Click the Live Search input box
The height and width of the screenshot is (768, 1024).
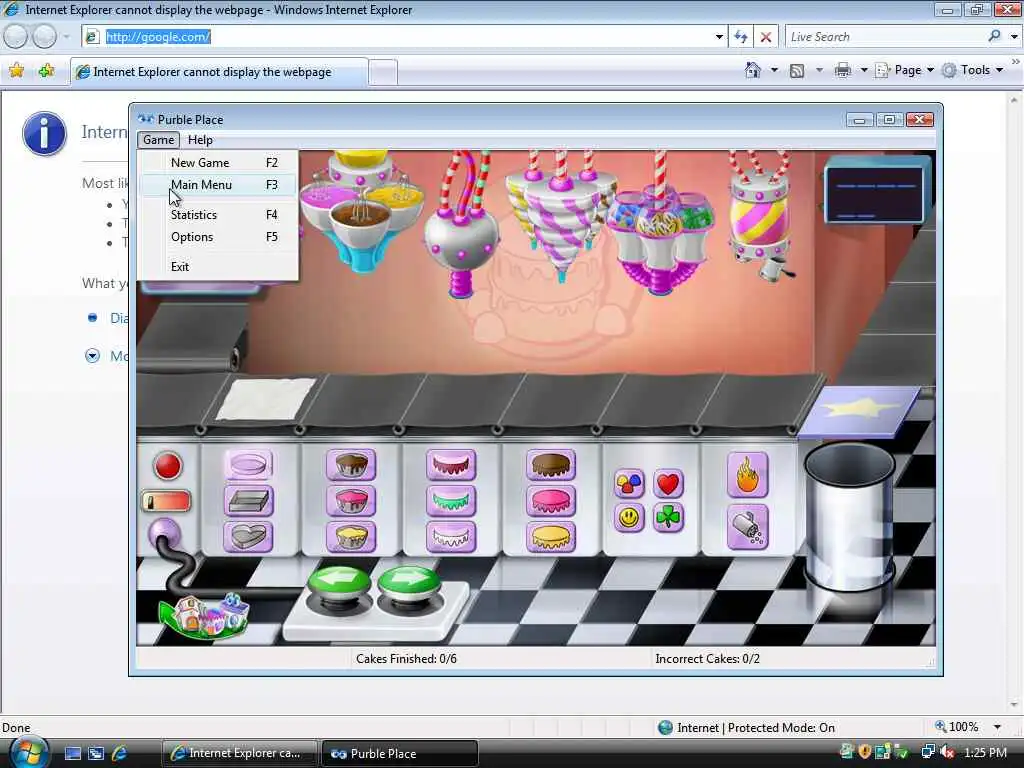pos(885,37)
